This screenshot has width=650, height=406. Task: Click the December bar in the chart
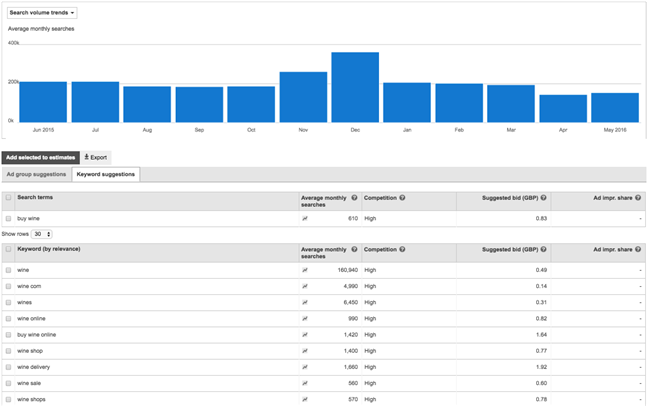pos(355,87)
